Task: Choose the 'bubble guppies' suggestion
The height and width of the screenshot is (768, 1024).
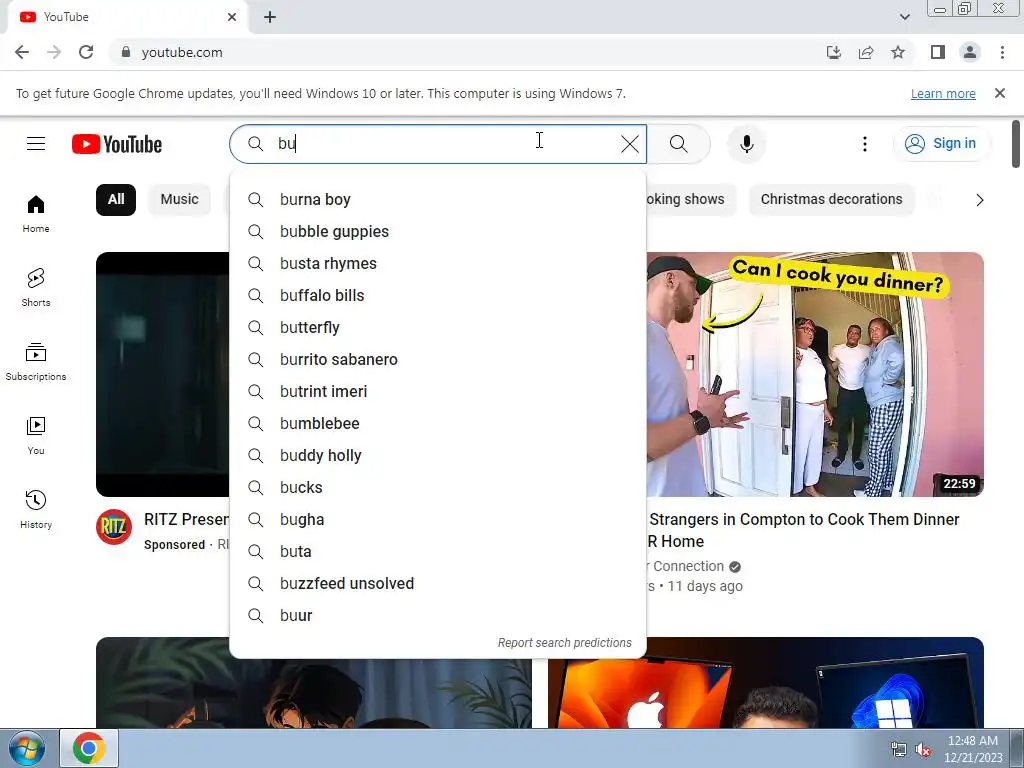Action: point(438,231)
